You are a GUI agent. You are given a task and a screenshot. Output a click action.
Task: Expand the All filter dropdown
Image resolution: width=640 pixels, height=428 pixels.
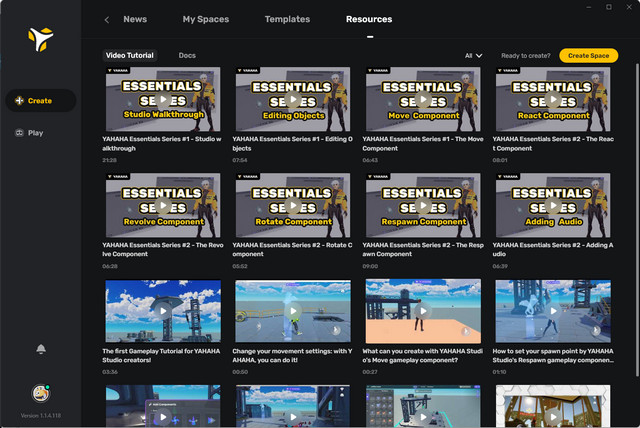pyautogui.click(x=473, y=55)
